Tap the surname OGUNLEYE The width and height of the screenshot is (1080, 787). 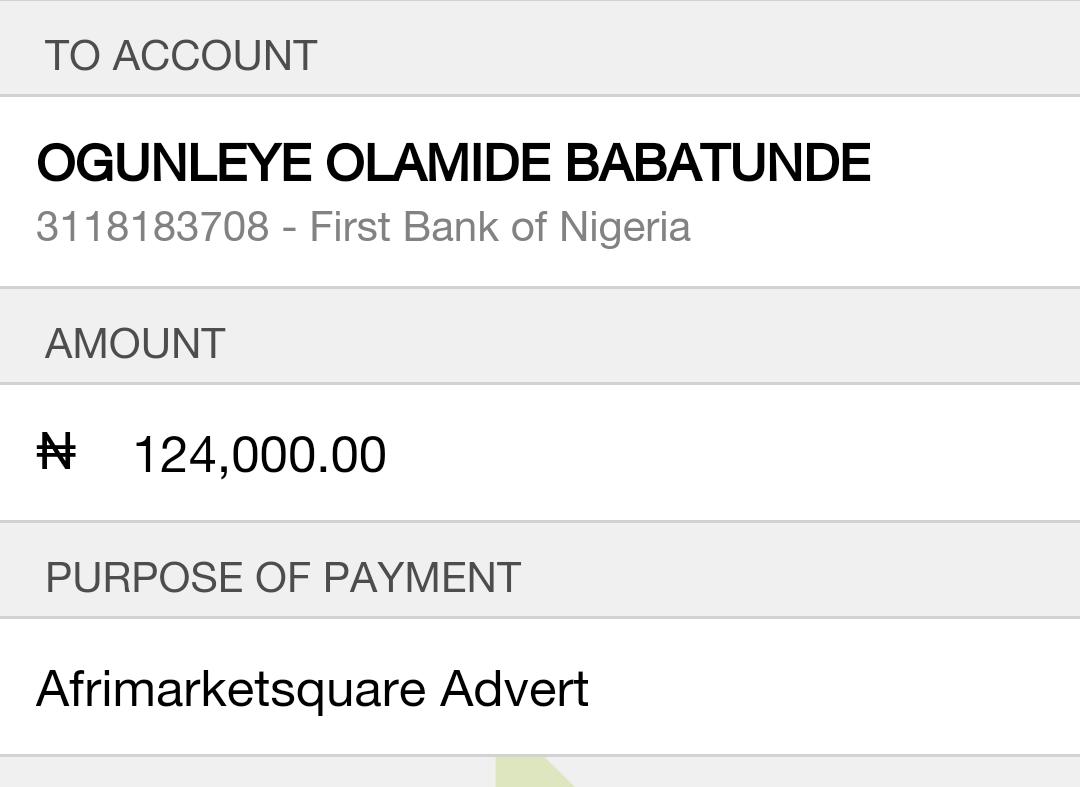point(174,163)
